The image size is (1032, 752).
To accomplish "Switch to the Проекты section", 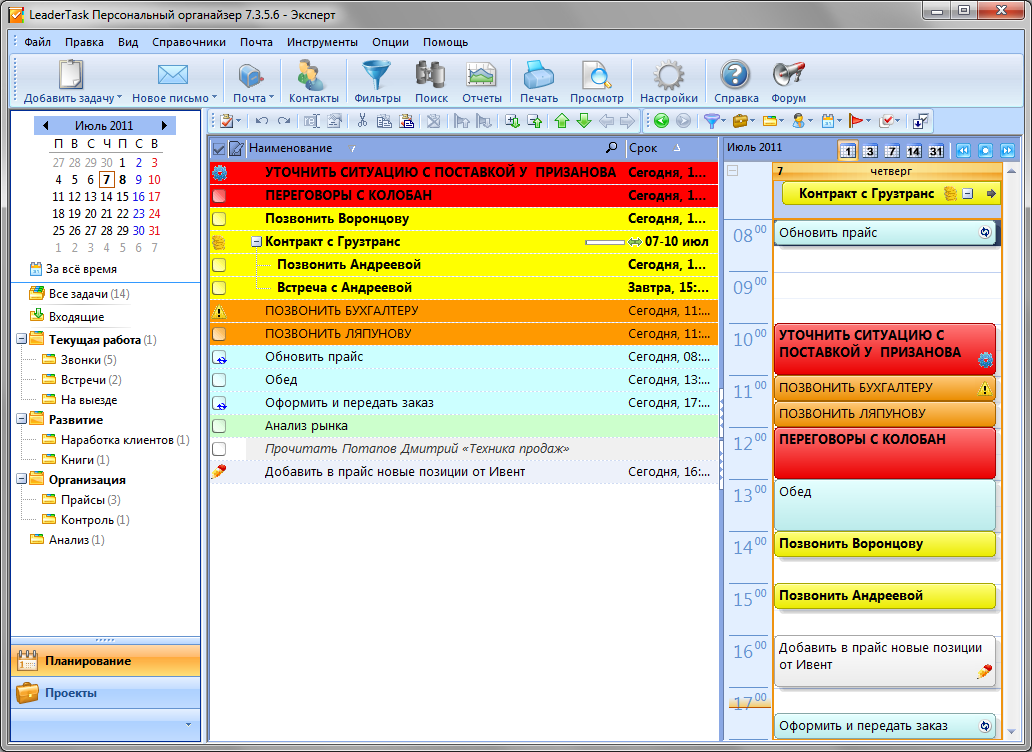I will coord(105,693).
